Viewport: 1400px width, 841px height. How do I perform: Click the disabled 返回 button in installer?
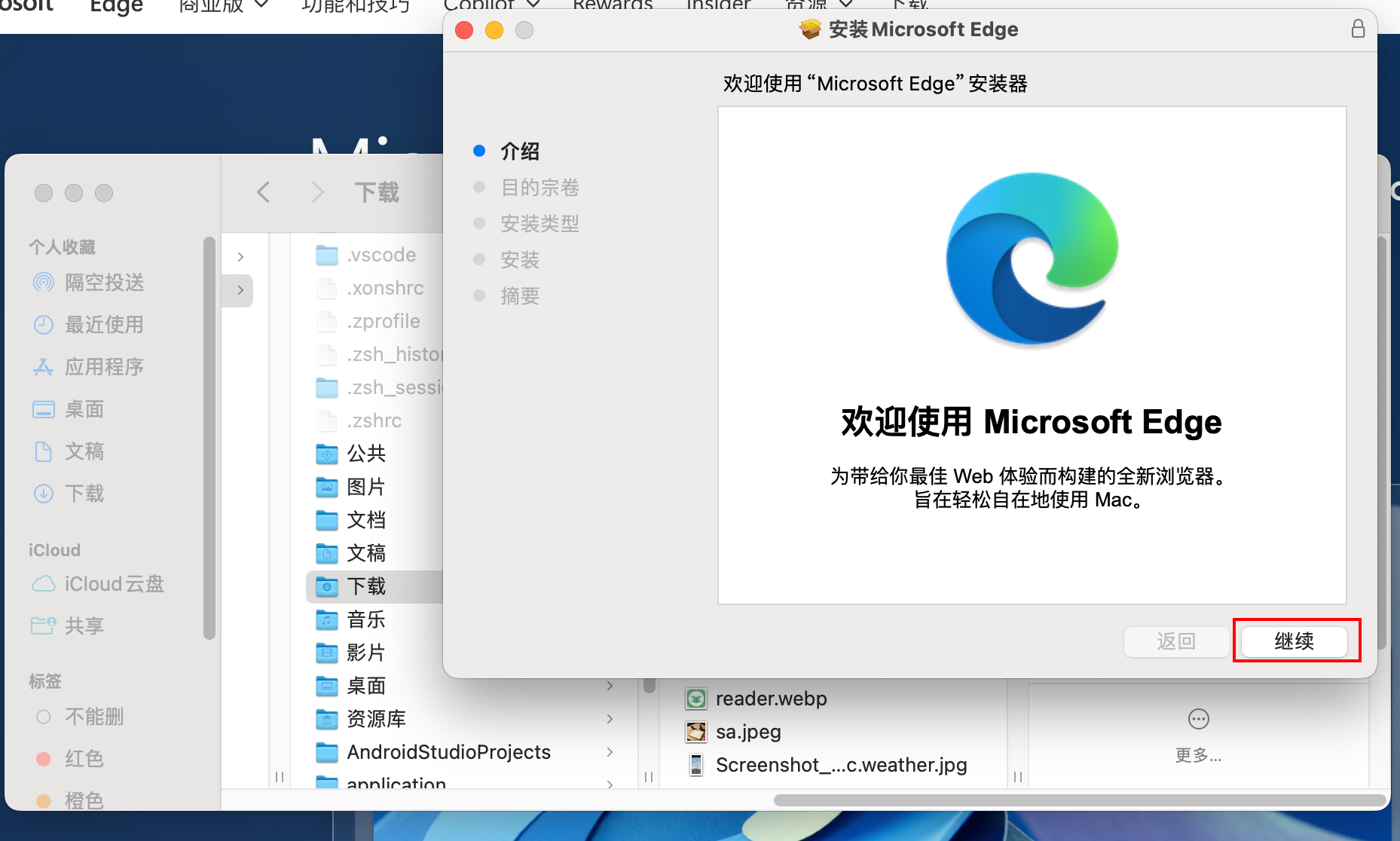(x=1176, y=641)
